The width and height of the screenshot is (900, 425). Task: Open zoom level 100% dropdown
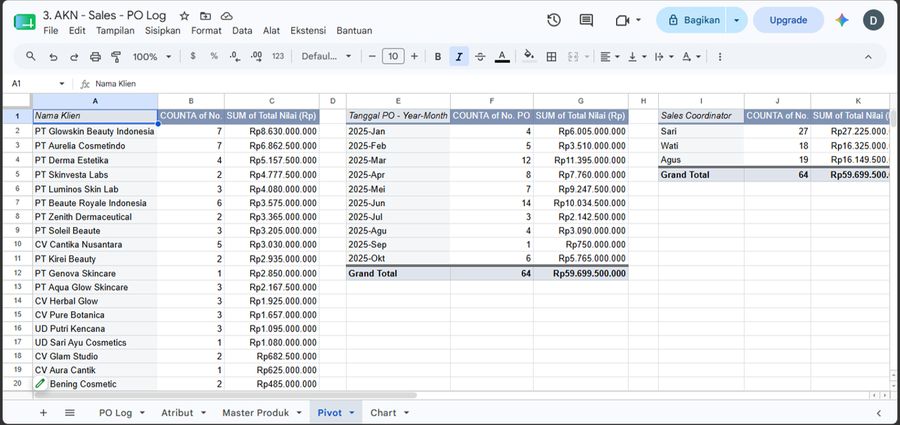[152, 56]
